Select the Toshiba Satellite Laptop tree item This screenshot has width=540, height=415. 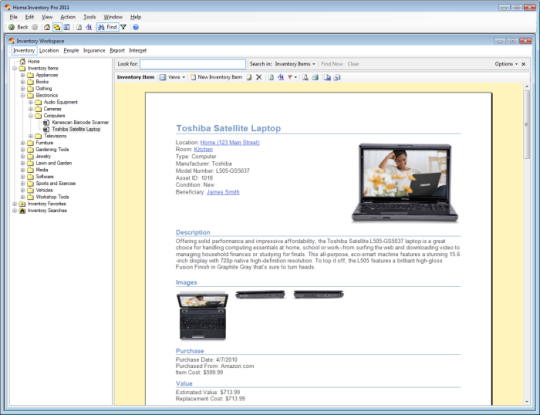click(76, 129)
